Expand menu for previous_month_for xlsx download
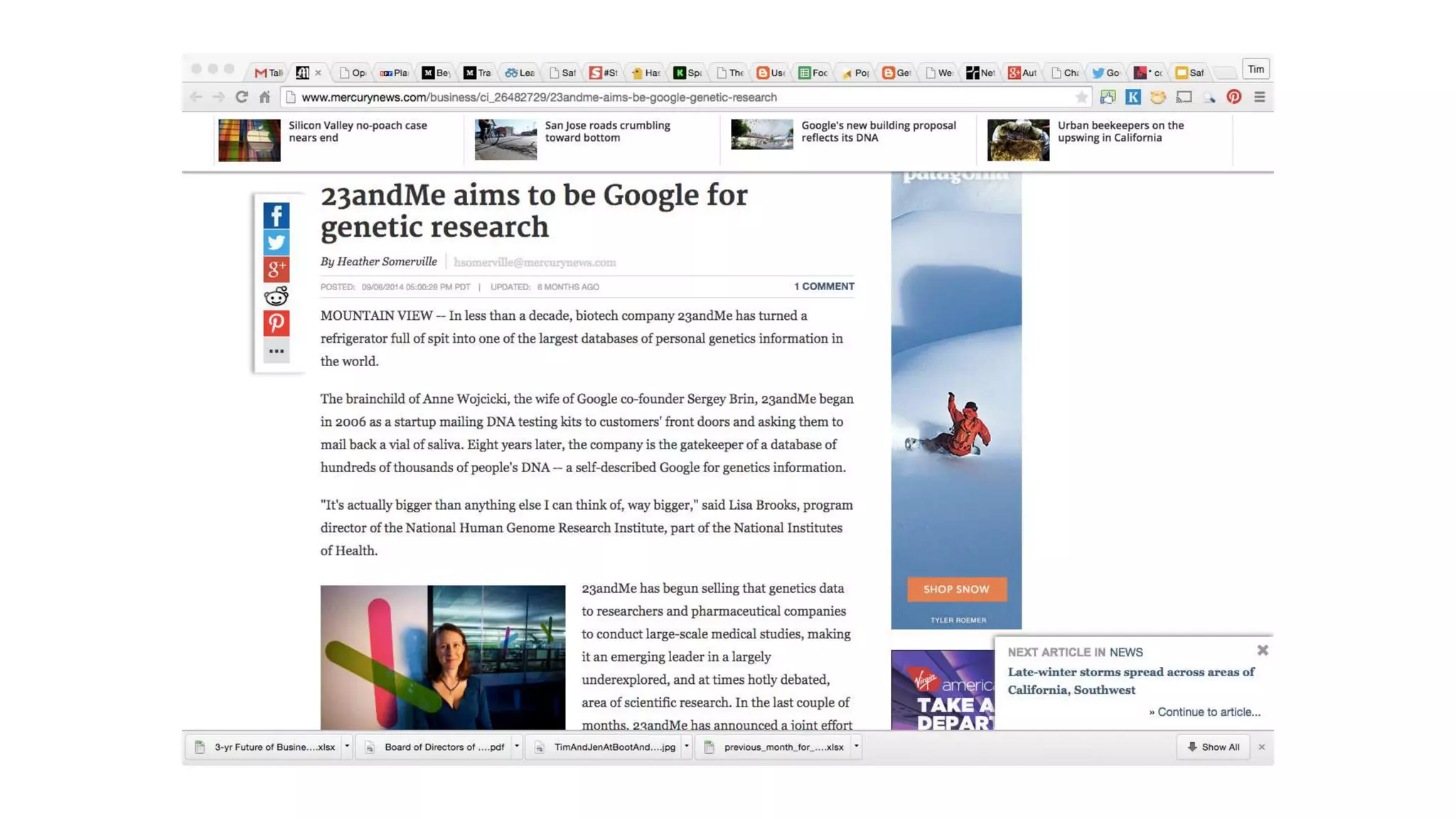 click(x=856, y=746)
